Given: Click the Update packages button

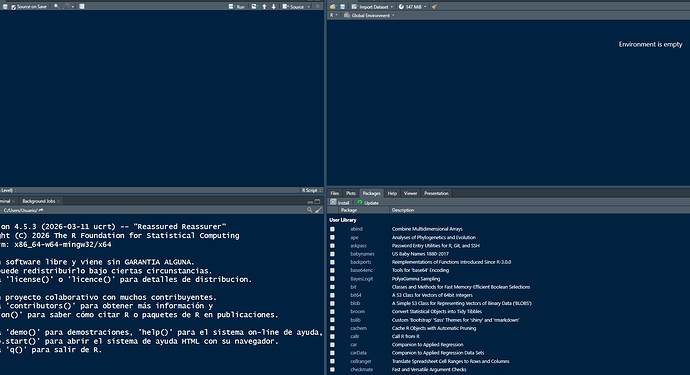Looking at the screenshot, I should point(368,202).
